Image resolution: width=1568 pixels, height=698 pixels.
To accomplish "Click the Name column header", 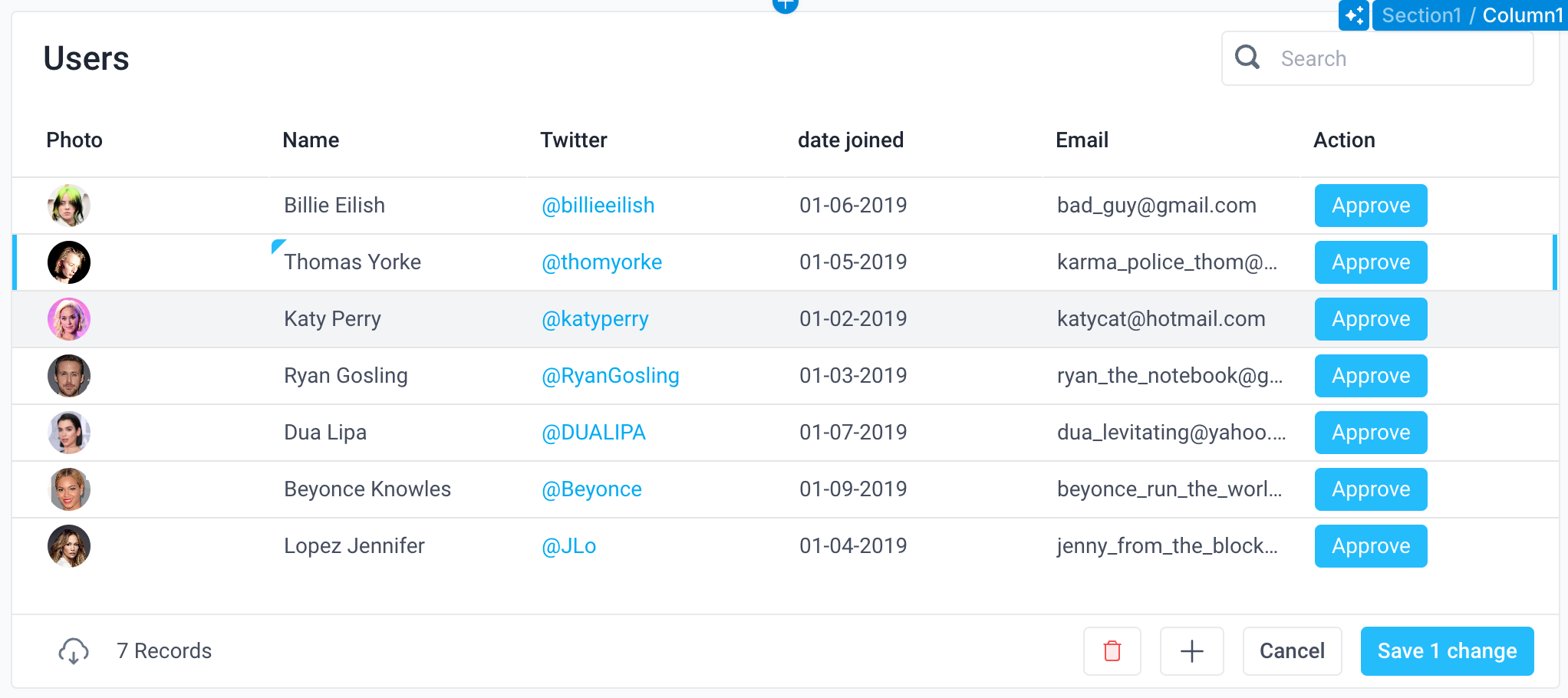I will pyautogui.click(x=311, y=140).
